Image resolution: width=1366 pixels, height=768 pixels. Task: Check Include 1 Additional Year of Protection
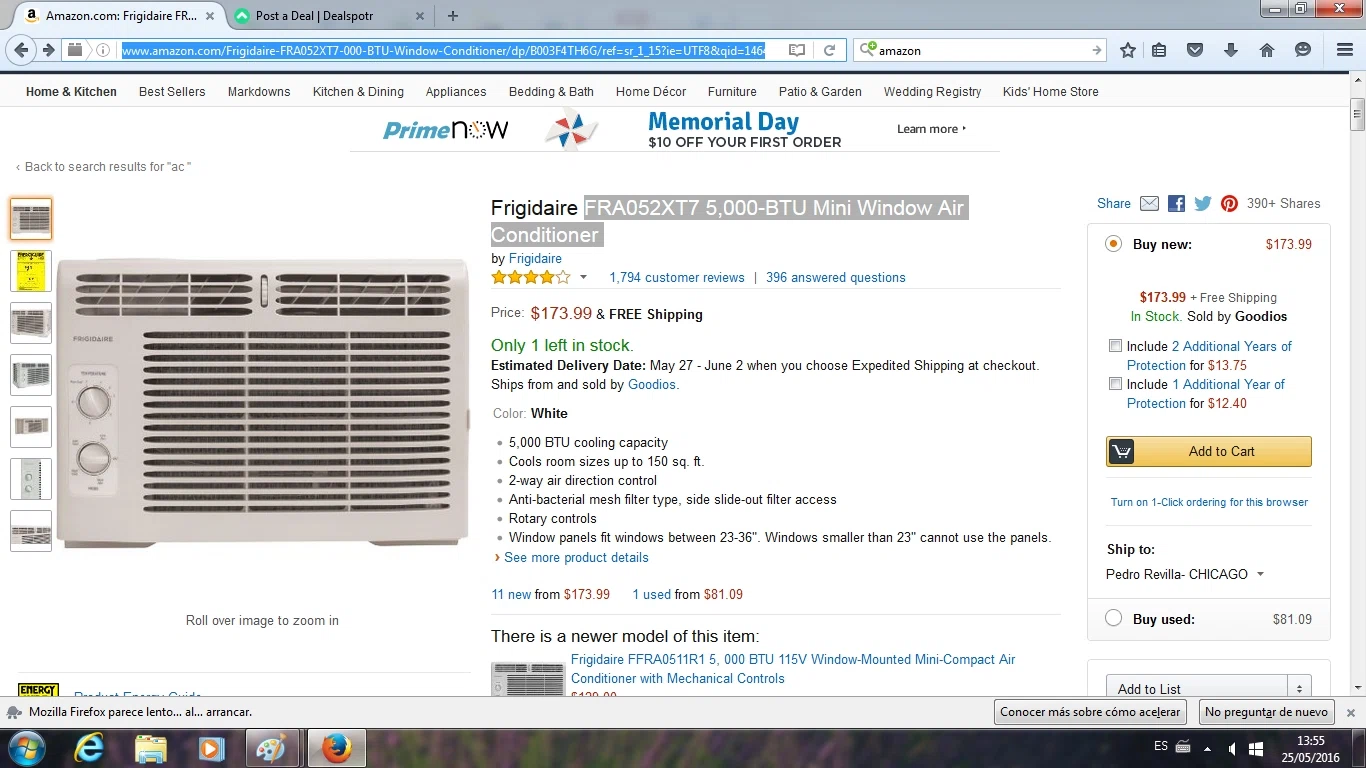tap(1115, 384)
